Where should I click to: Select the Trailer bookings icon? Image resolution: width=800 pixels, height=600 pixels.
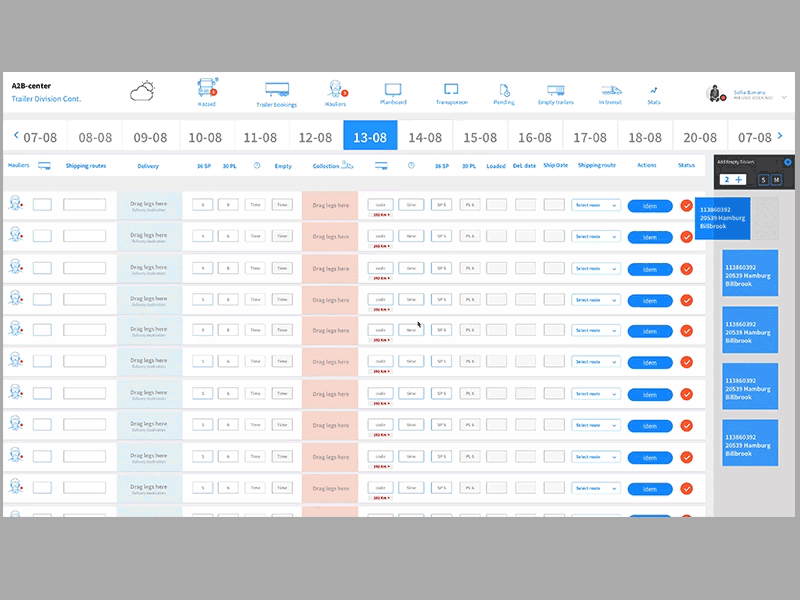(276, 90)
